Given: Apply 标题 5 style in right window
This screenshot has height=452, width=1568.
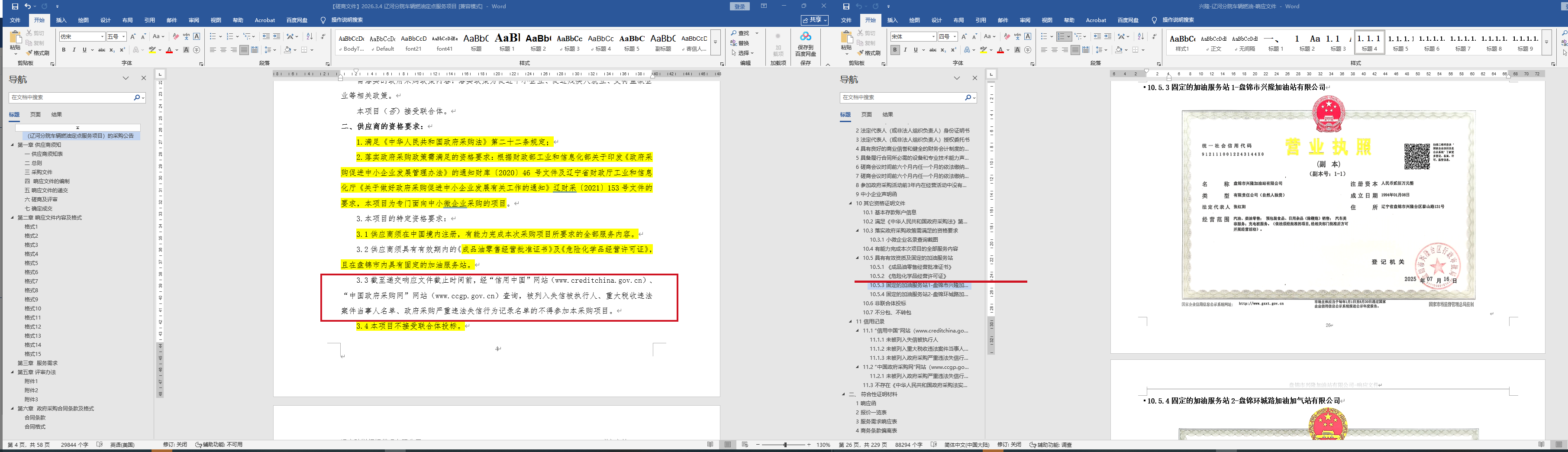Looking at the screenshot, I should pos(1400,42).
